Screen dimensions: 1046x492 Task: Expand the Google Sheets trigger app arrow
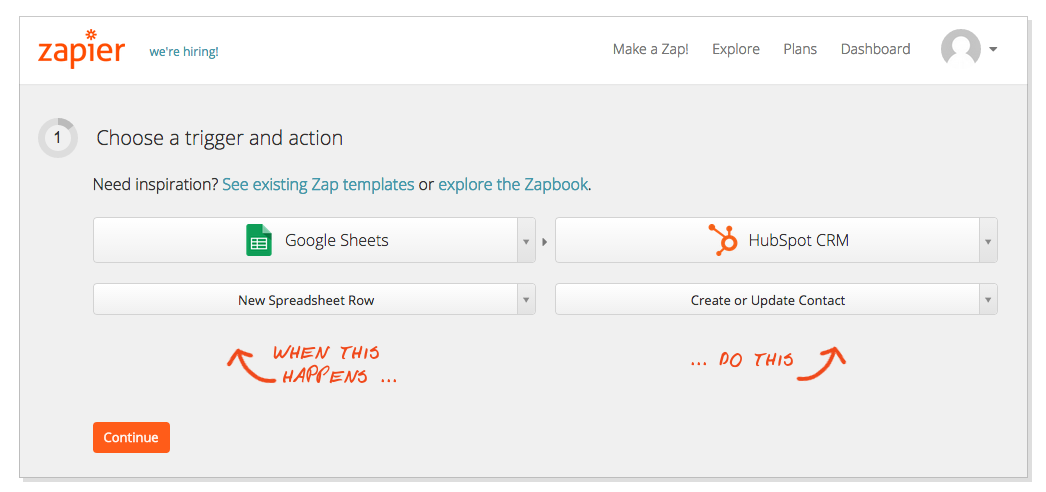tap(525, 241)
